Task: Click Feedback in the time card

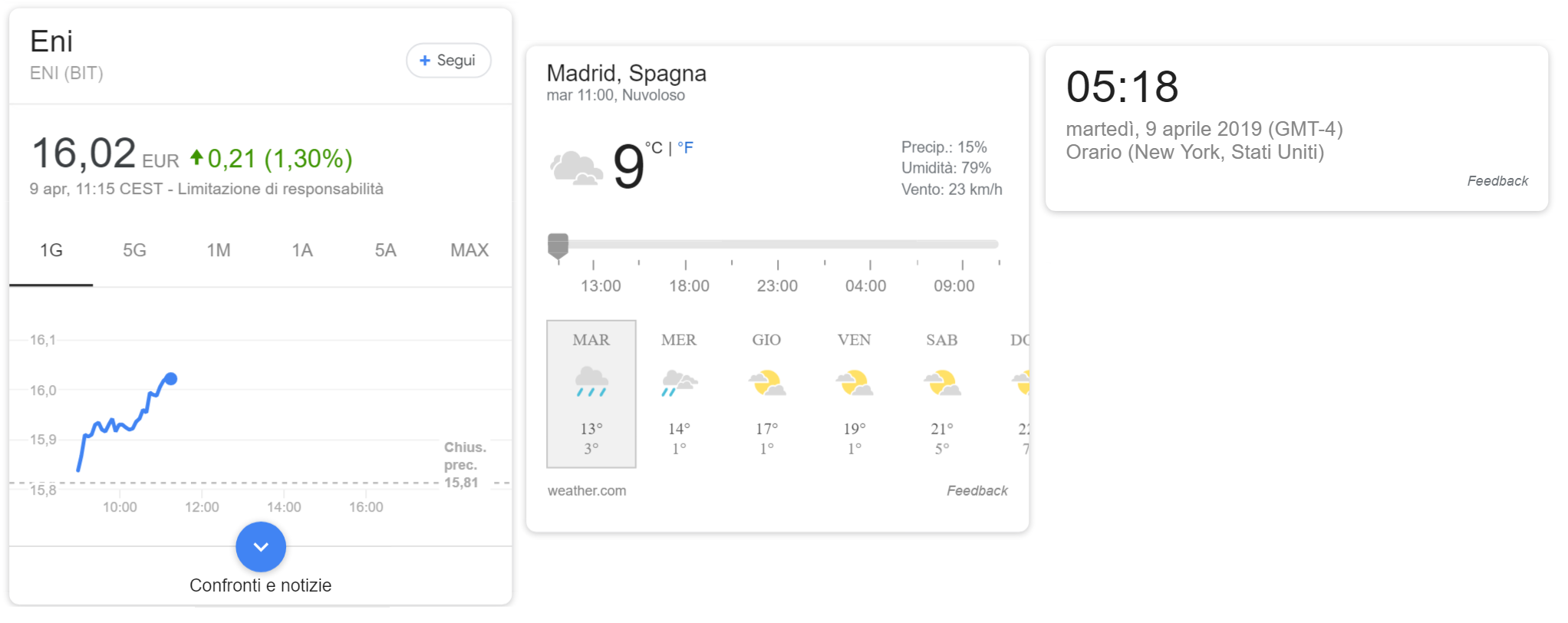Action: point(1497,181)
